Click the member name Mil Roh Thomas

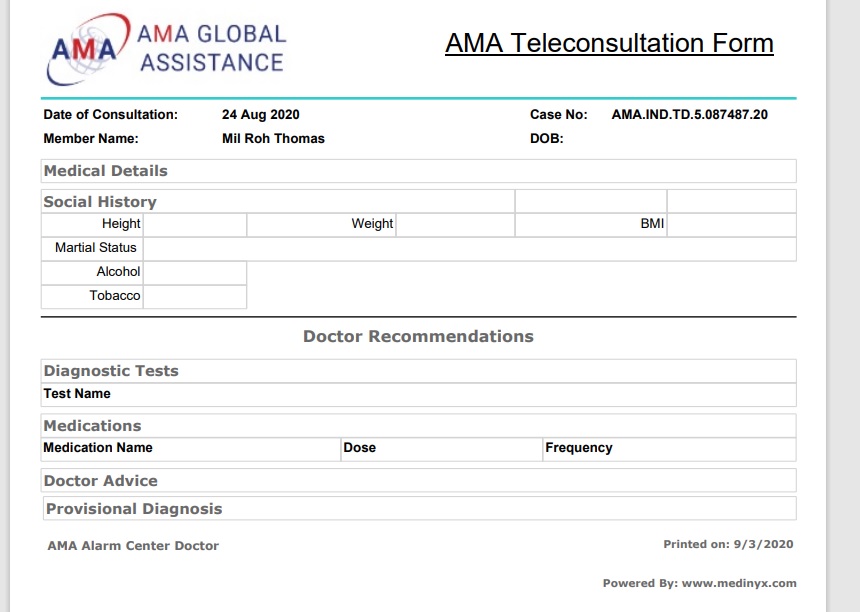pyautogui.click(x=273, y=139)
